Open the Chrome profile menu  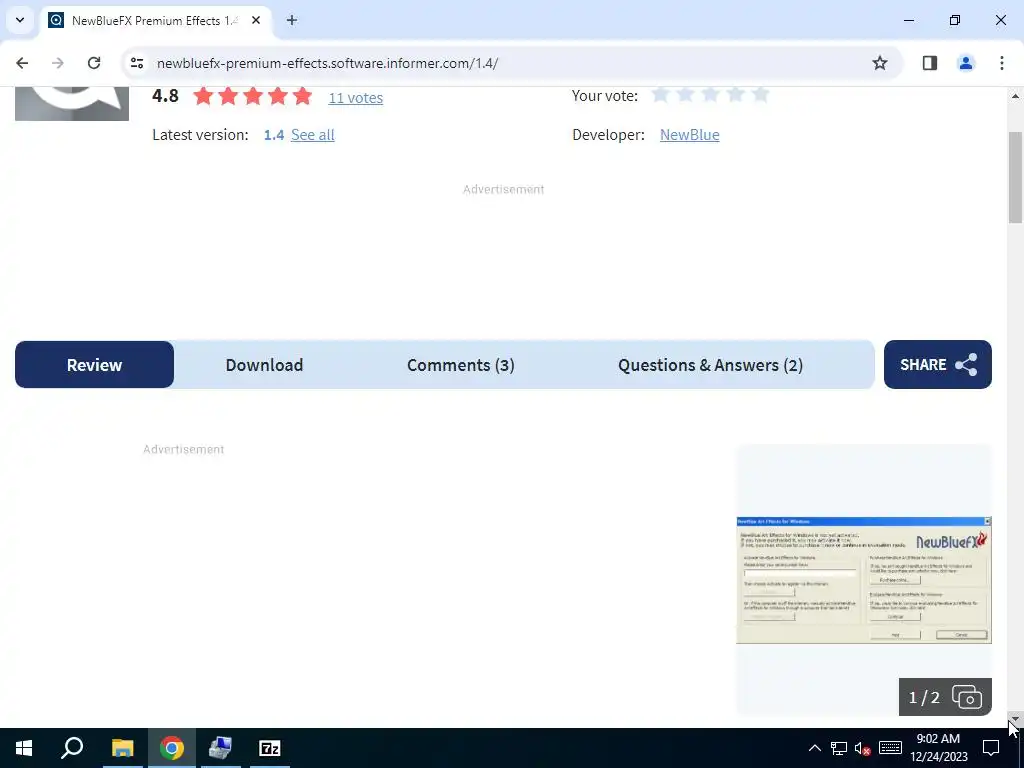[965, 63]
